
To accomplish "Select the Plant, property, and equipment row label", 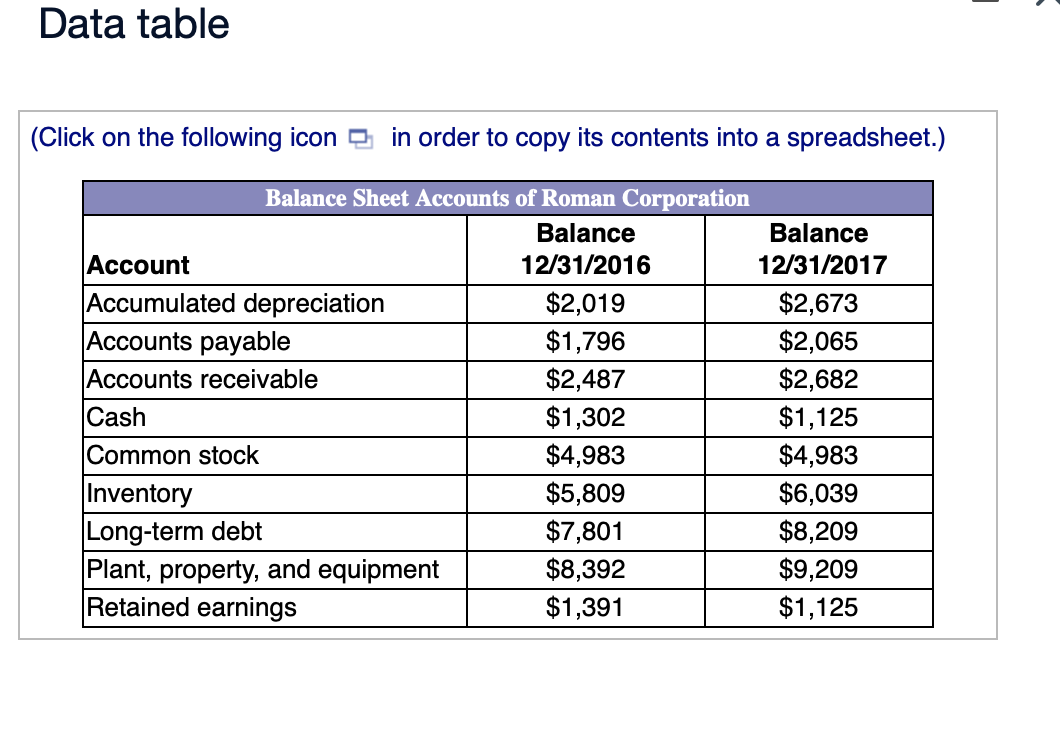I will coord(262,569).
